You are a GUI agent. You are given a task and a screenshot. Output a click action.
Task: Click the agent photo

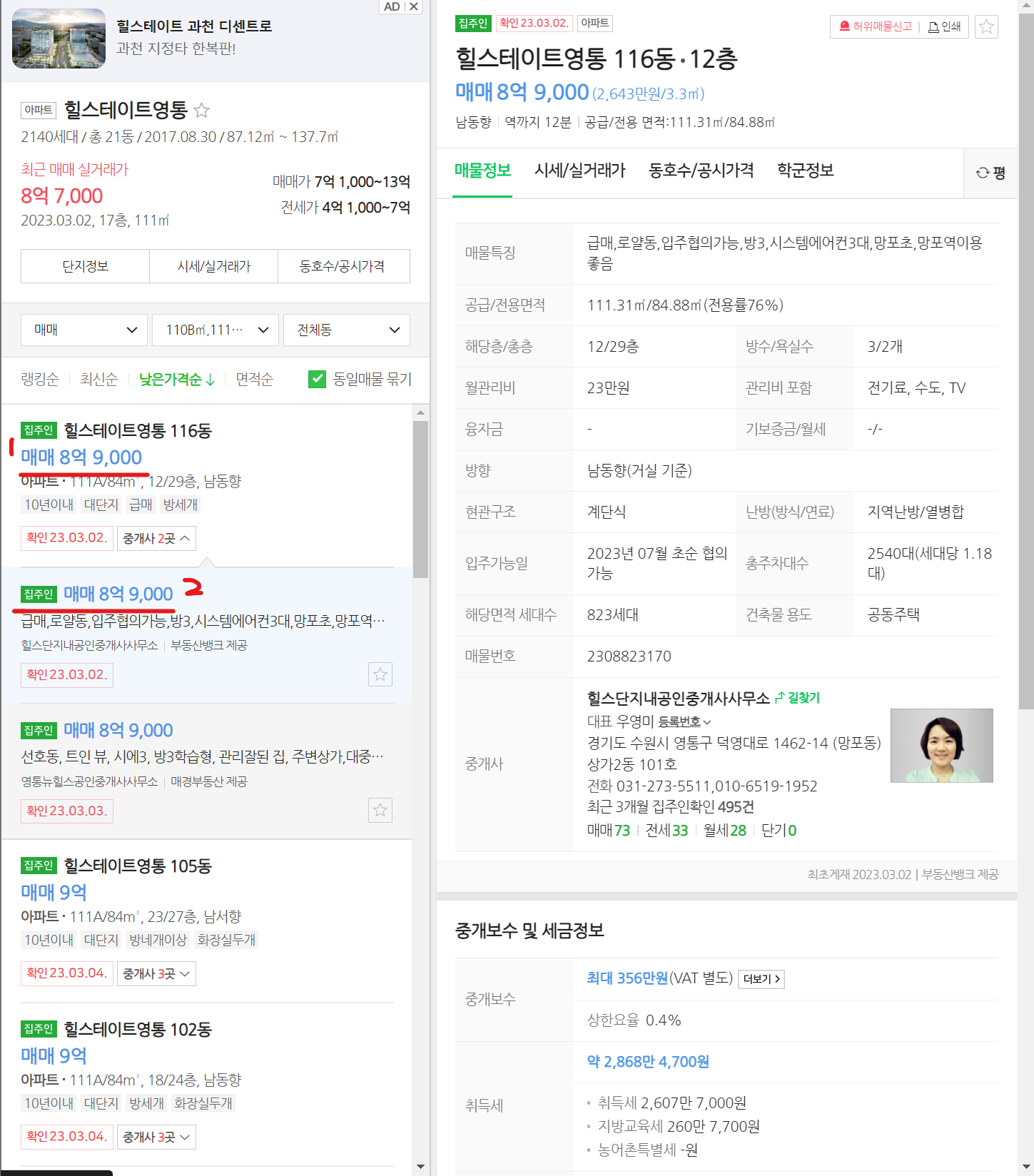click(x=942, y=746)
